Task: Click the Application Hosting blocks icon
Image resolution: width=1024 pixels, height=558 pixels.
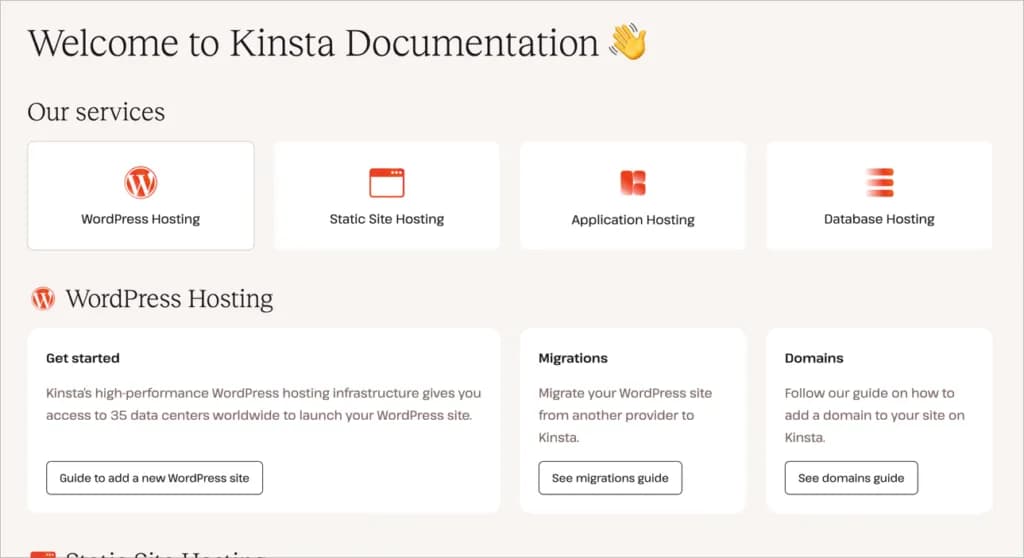Action: point(633,183)
